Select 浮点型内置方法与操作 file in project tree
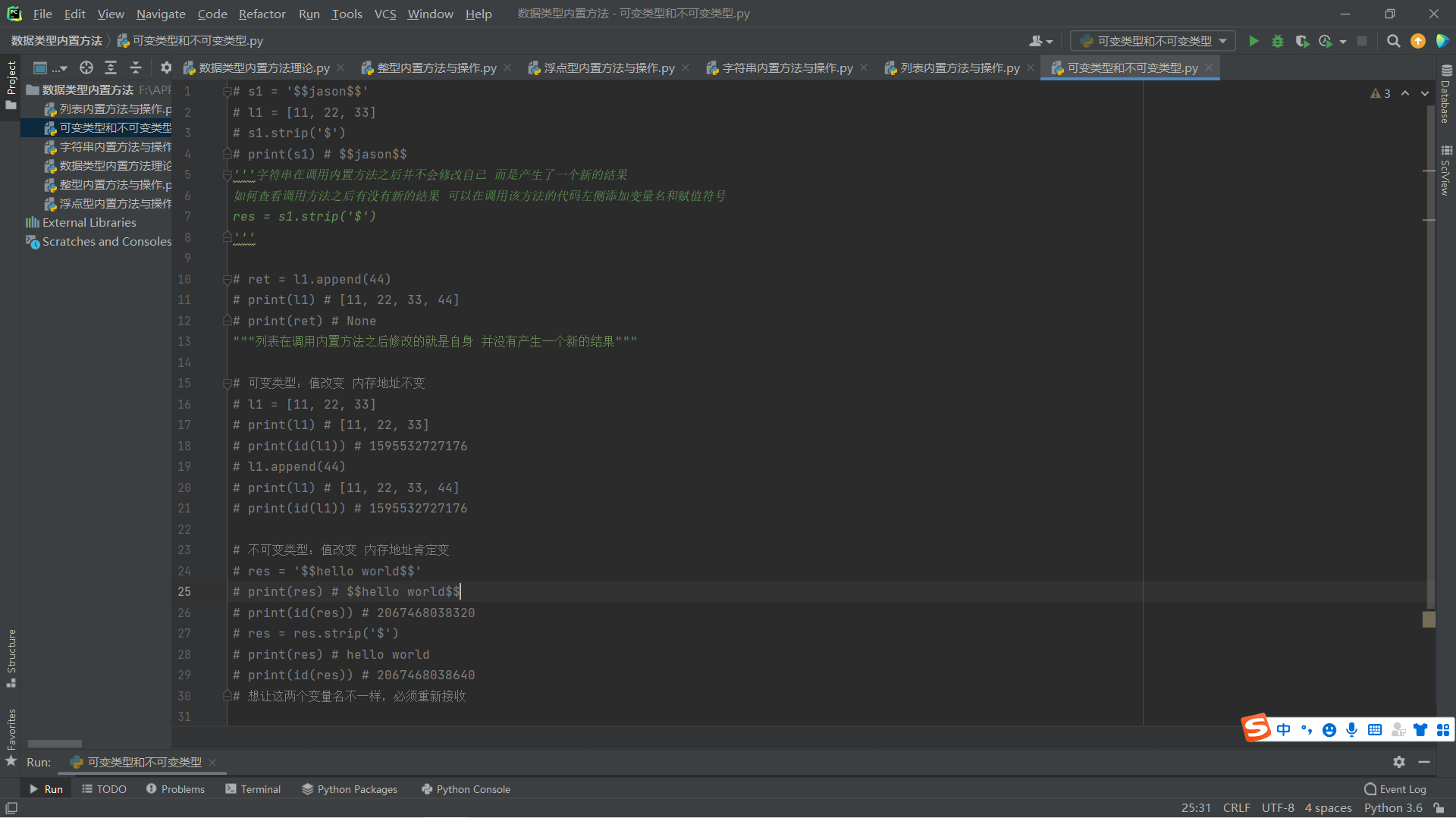 pyautogui.click(x=107, y=204)
